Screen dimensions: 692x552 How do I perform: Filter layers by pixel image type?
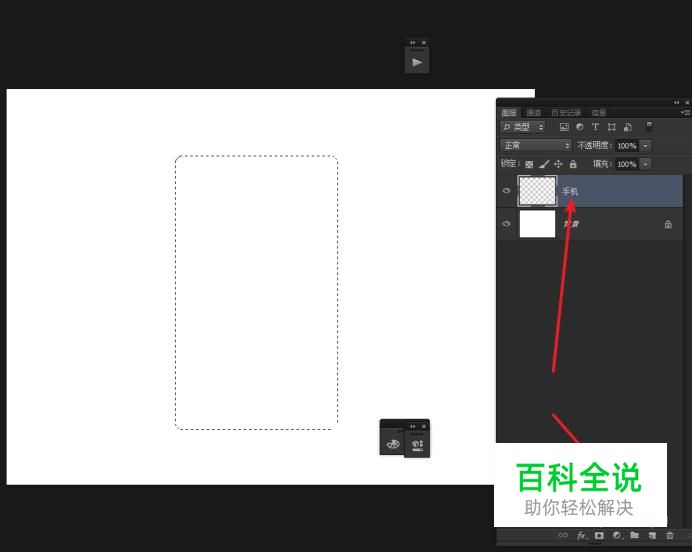tap(564, 127)
